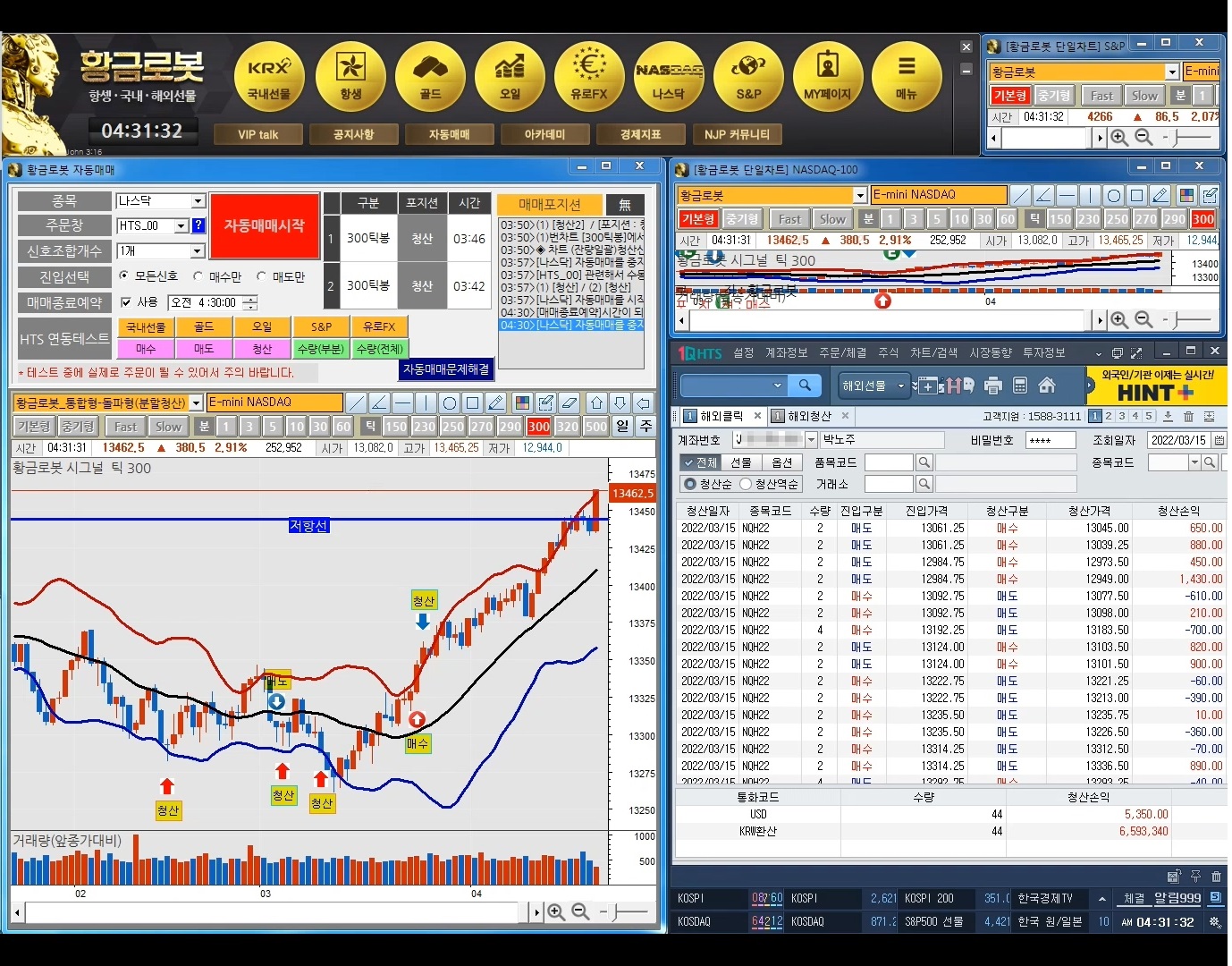Click the 공지사항 button
The image size is (1232, 966).
pyautogui.click(x=353, y=134)
